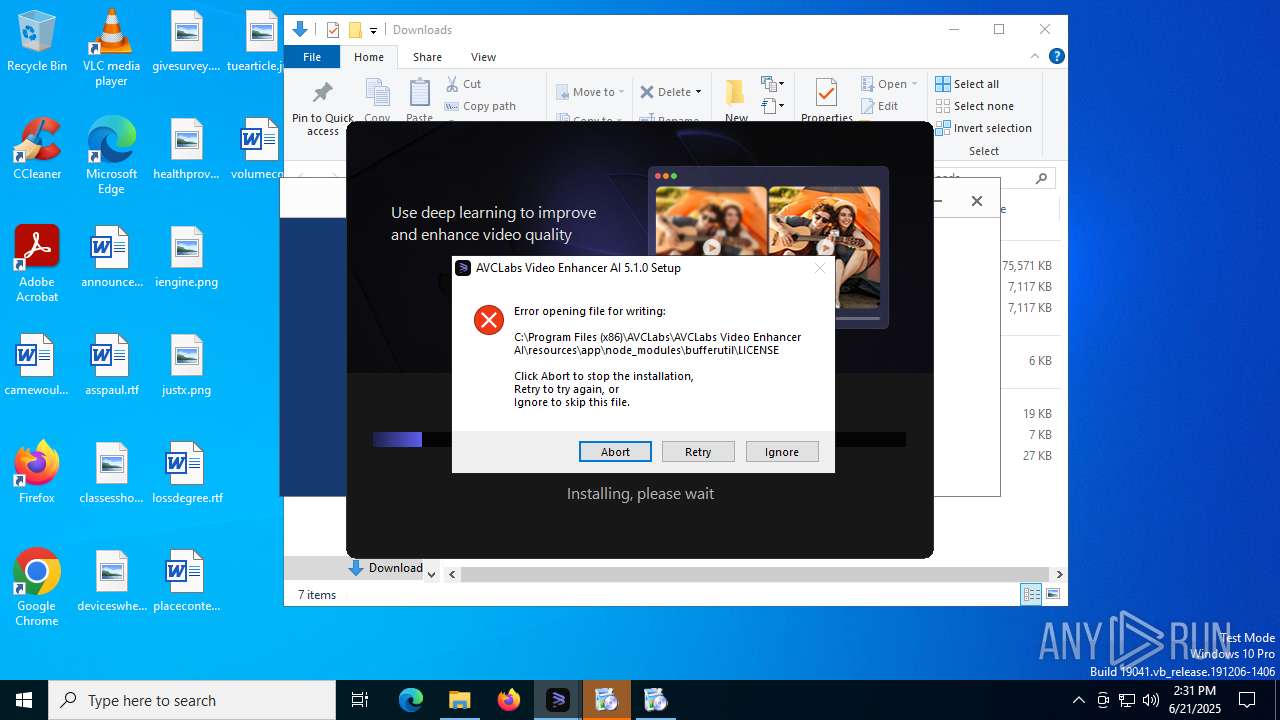Open Customize Quick Access Toolbar dropdown
Image resolution: width=1280 pixels, height=720 pixels.
tap(373, 30)
